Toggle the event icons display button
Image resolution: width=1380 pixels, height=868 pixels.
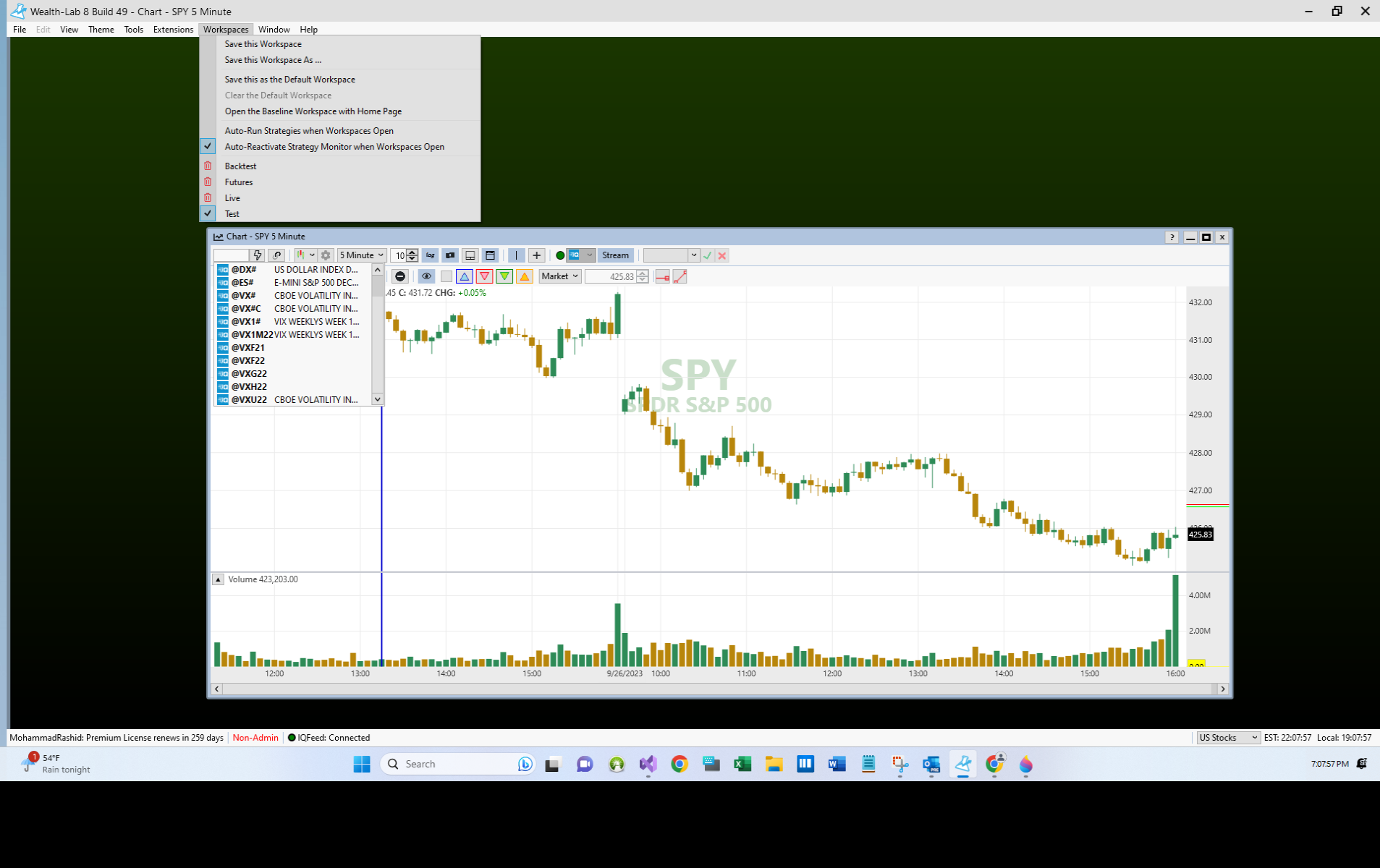(450, 255)
